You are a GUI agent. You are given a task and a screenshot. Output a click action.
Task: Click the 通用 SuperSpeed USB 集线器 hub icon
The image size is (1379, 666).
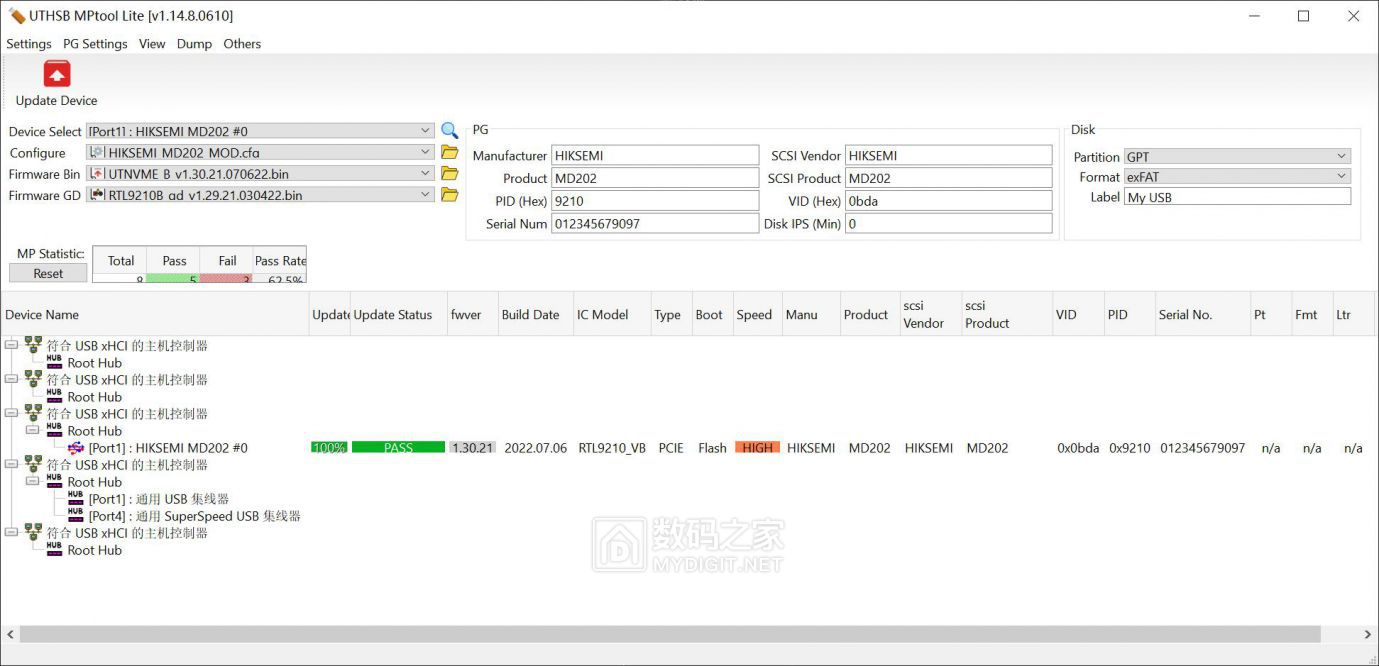pyautogui.click(x=75, y=516)
